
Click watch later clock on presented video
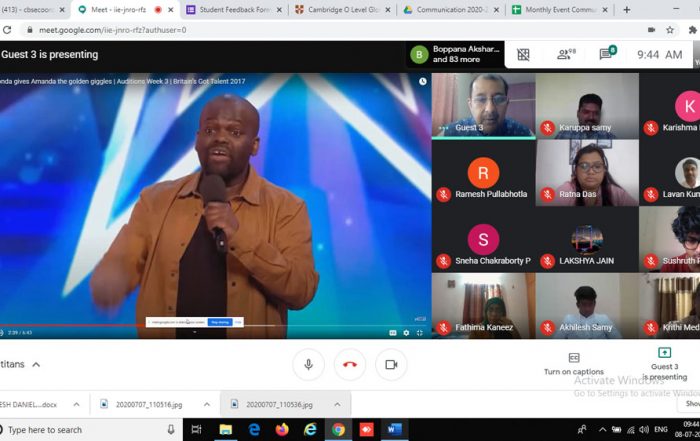click(x=422, y=81)
